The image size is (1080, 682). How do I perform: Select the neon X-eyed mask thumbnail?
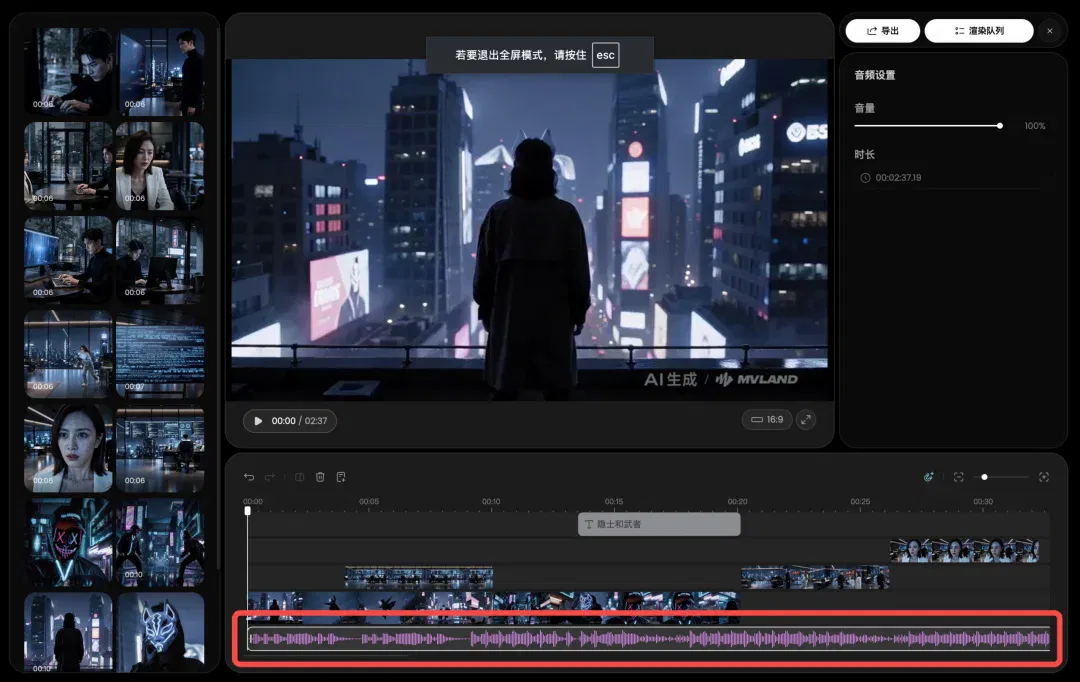click(68, 542)
